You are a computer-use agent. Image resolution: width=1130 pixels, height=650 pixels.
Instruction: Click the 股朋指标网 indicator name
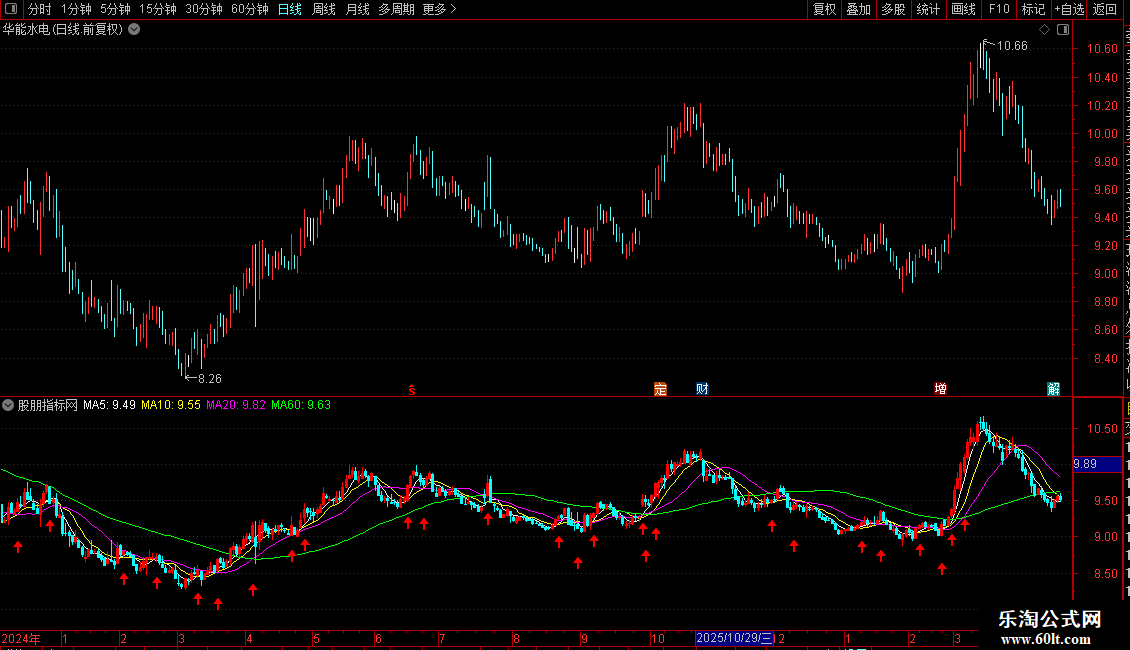pyautogui.click(x=48, y=405)
